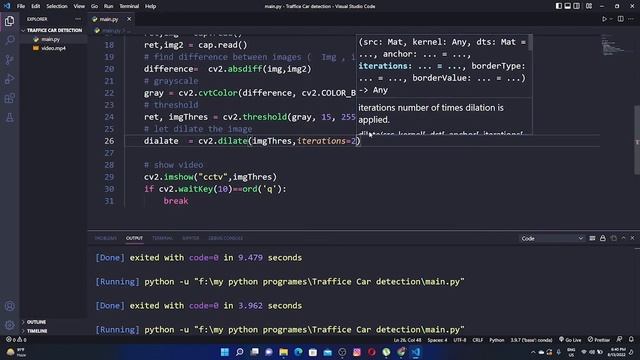This screenshot has width=640, height=360.
Task: Select video.mp4 in Explorer tree
Action: click(x=53, y=48)
